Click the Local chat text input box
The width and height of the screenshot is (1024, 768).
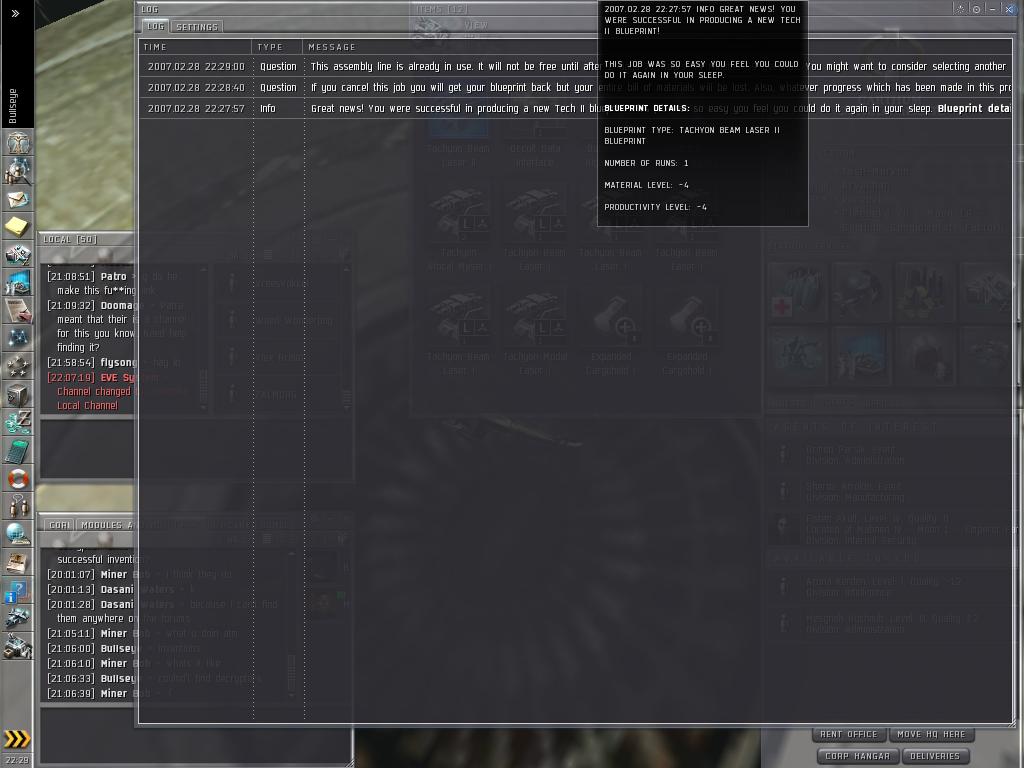pyautogui.click(x=88, y=449)
